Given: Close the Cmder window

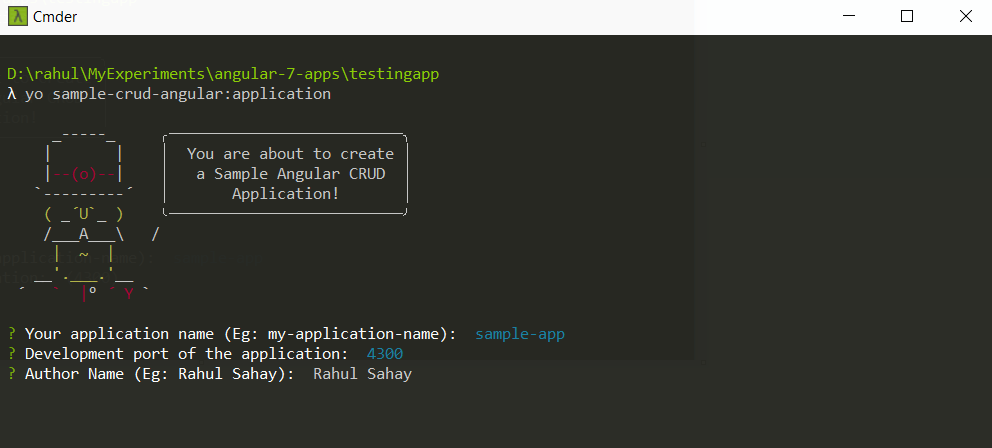Looking at the screenshot, I should 965,16.
